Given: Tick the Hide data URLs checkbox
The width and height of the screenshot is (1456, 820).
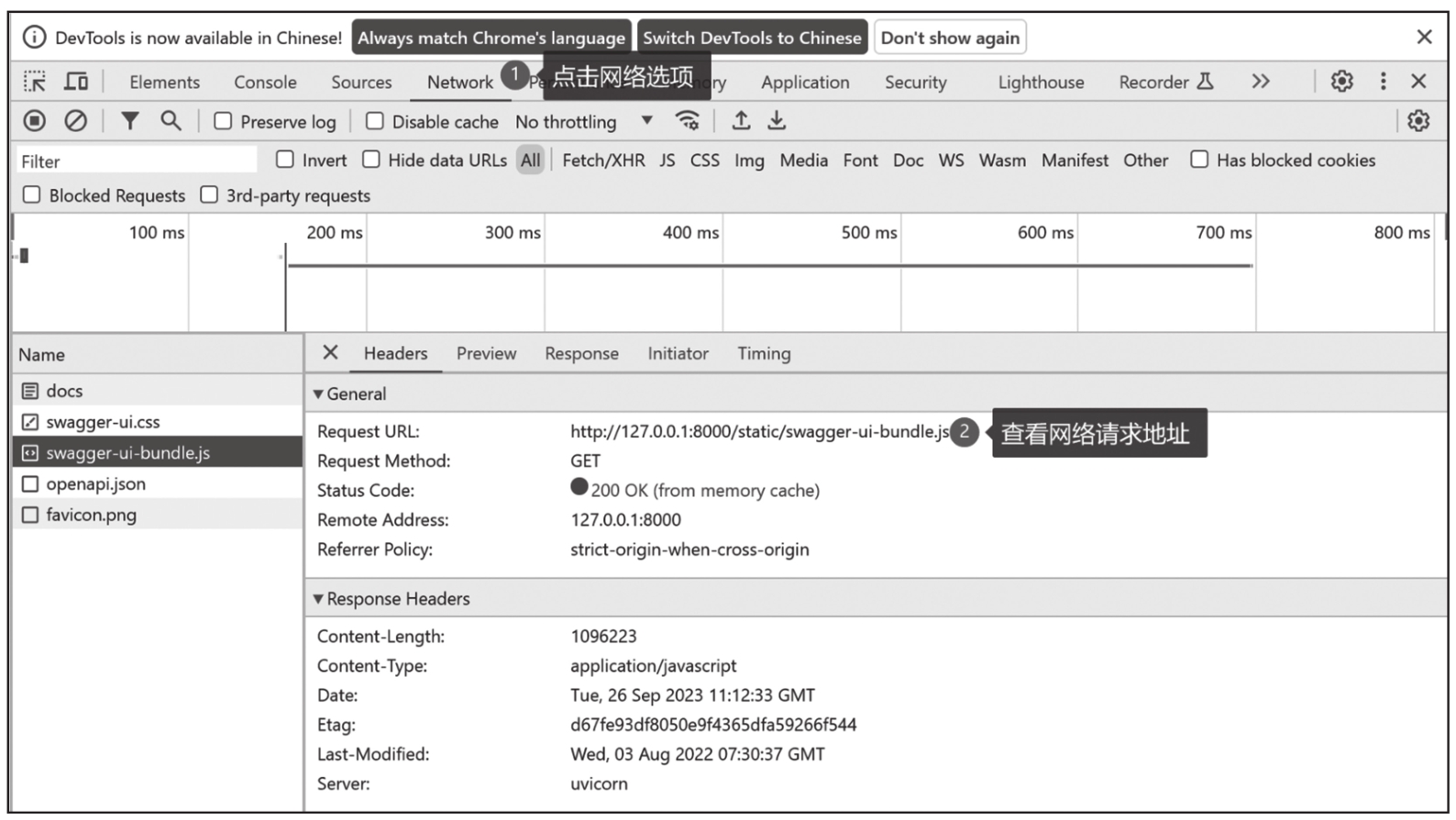Looking at the screenshot, I should (371, 160).
